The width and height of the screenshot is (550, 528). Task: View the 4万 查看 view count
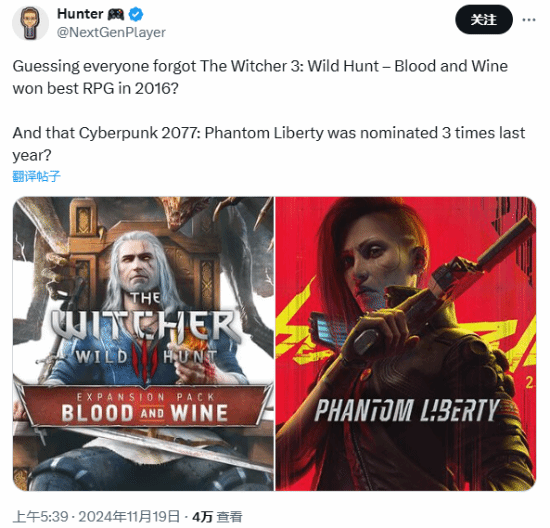[217, 516]
